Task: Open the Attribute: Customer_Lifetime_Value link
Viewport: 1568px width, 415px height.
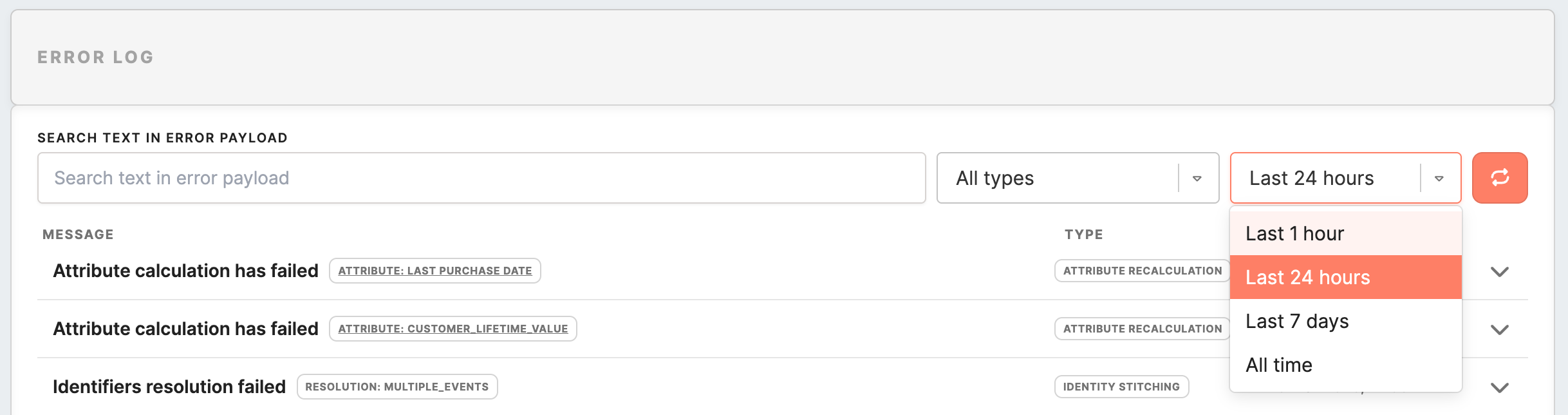Action: [453, 329]
